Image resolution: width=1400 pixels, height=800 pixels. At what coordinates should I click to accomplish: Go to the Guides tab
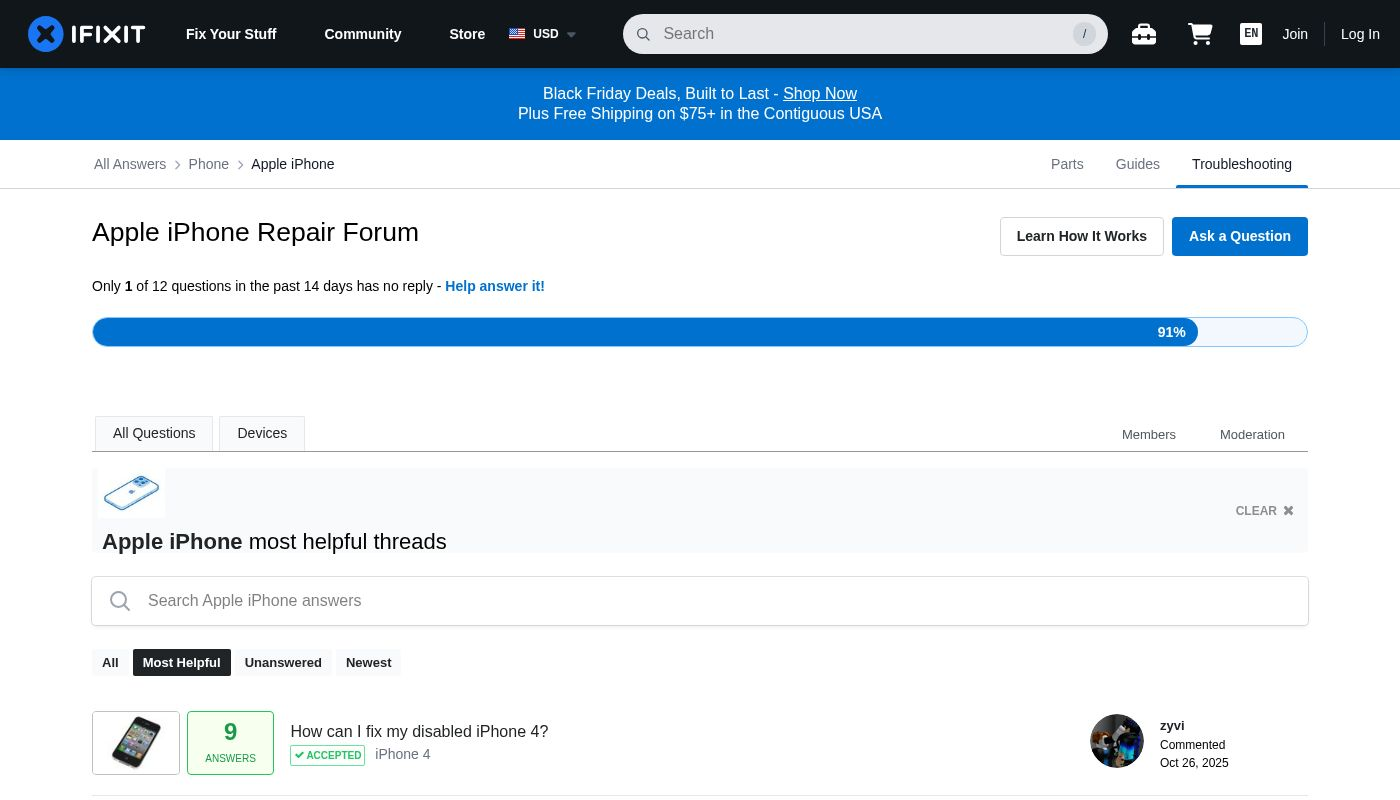click(x=1137, y=164)
